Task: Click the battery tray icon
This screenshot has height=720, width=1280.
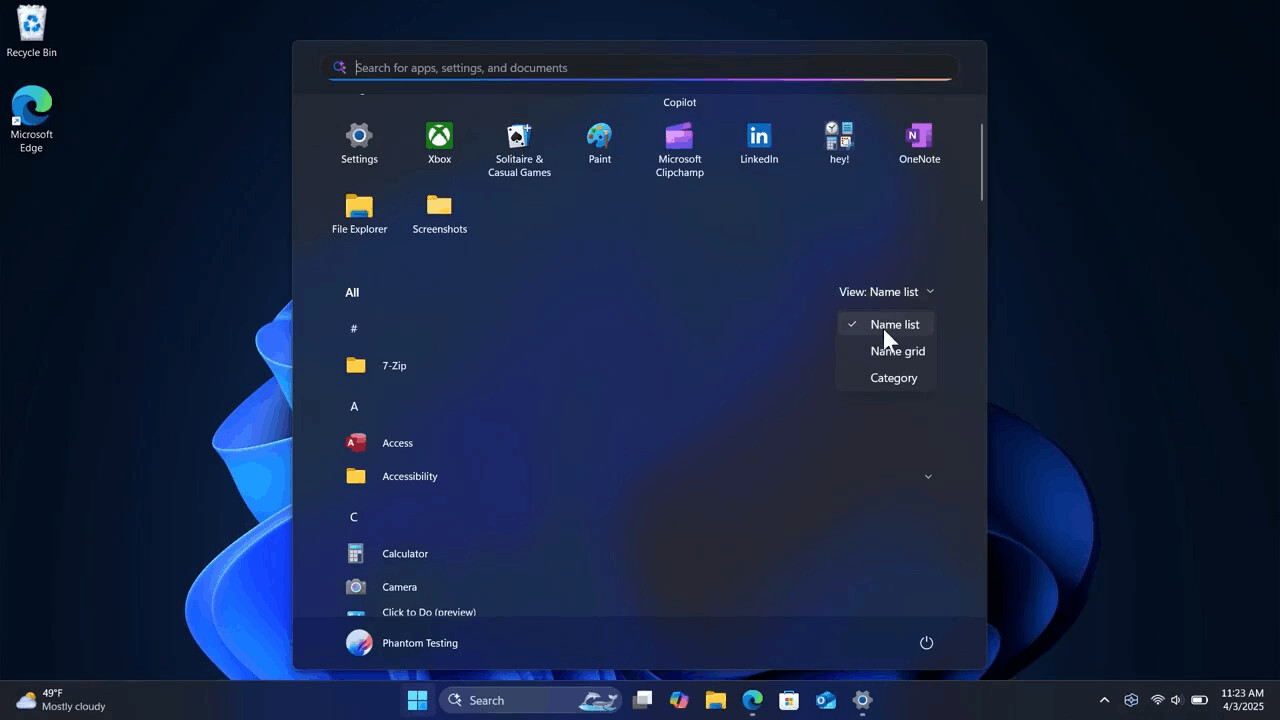Action: coord(1199,700)
